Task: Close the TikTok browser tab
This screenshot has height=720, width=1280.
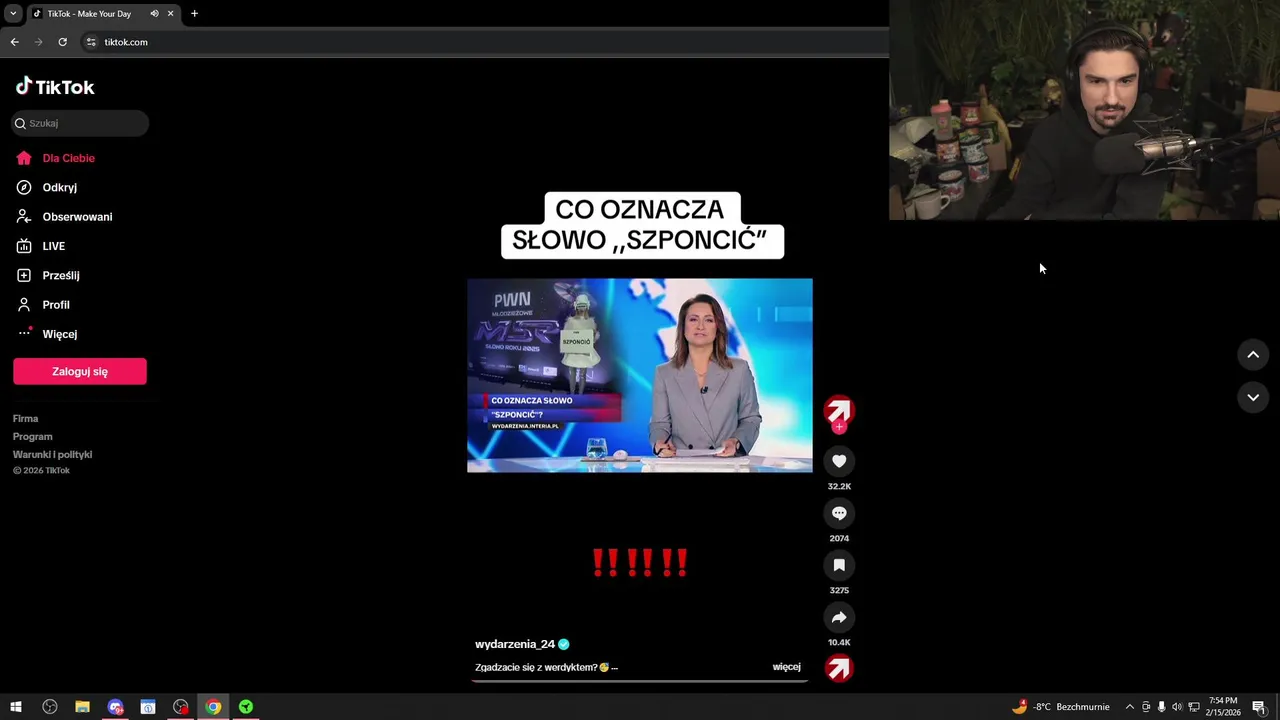Action: pos(170,14)
